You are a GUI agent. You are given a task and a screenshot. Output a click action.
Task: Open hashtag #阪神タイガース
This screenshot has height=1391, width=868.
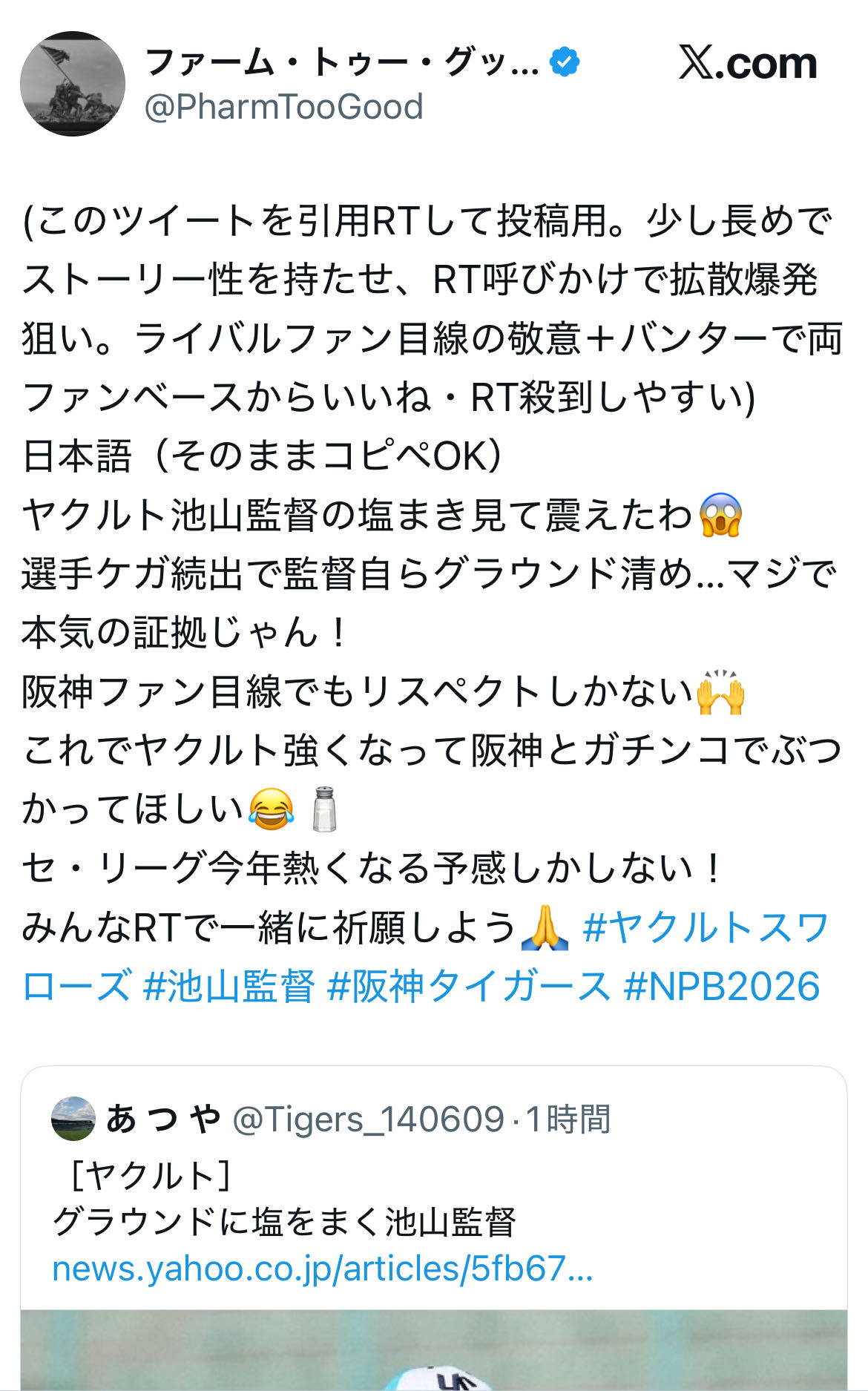point(469,986)
